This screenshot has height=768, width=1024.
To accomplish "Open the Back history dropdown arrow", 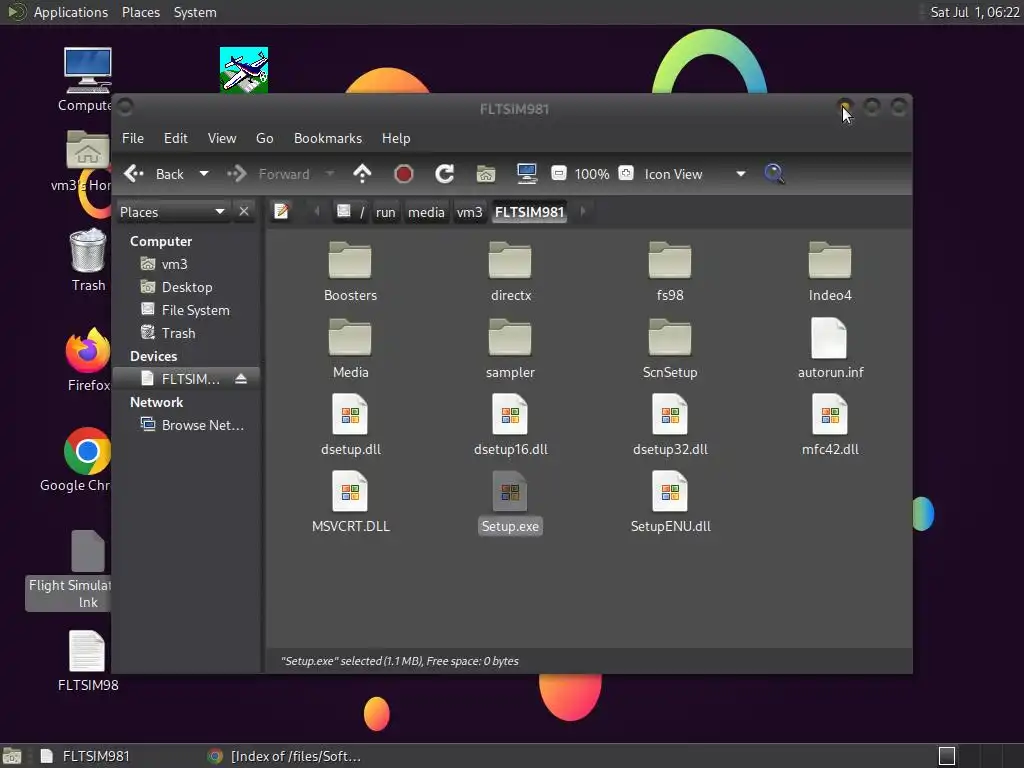I will [x=204, y=174].
